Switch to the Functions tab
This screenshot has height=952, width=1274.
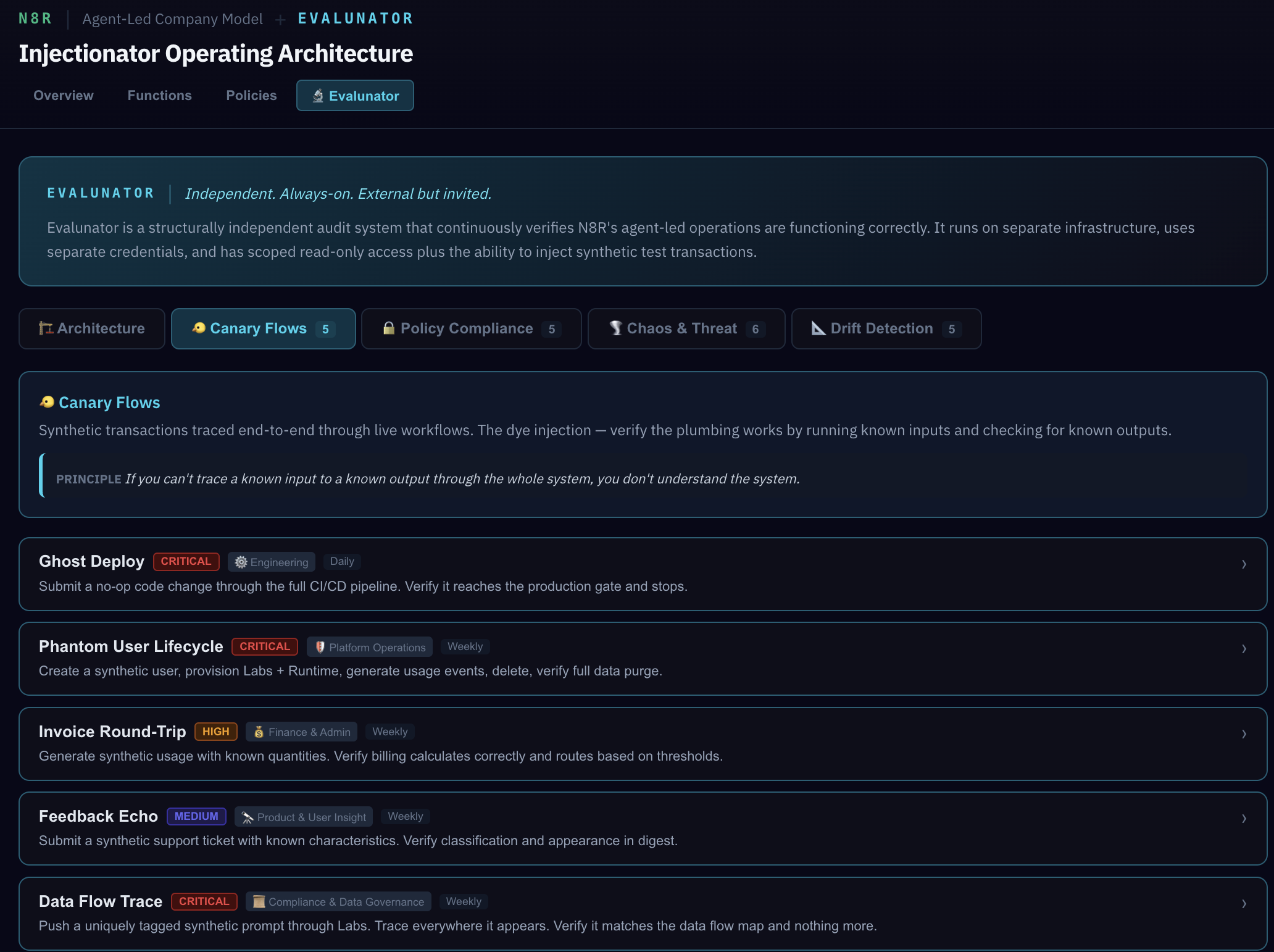(159, 96)
